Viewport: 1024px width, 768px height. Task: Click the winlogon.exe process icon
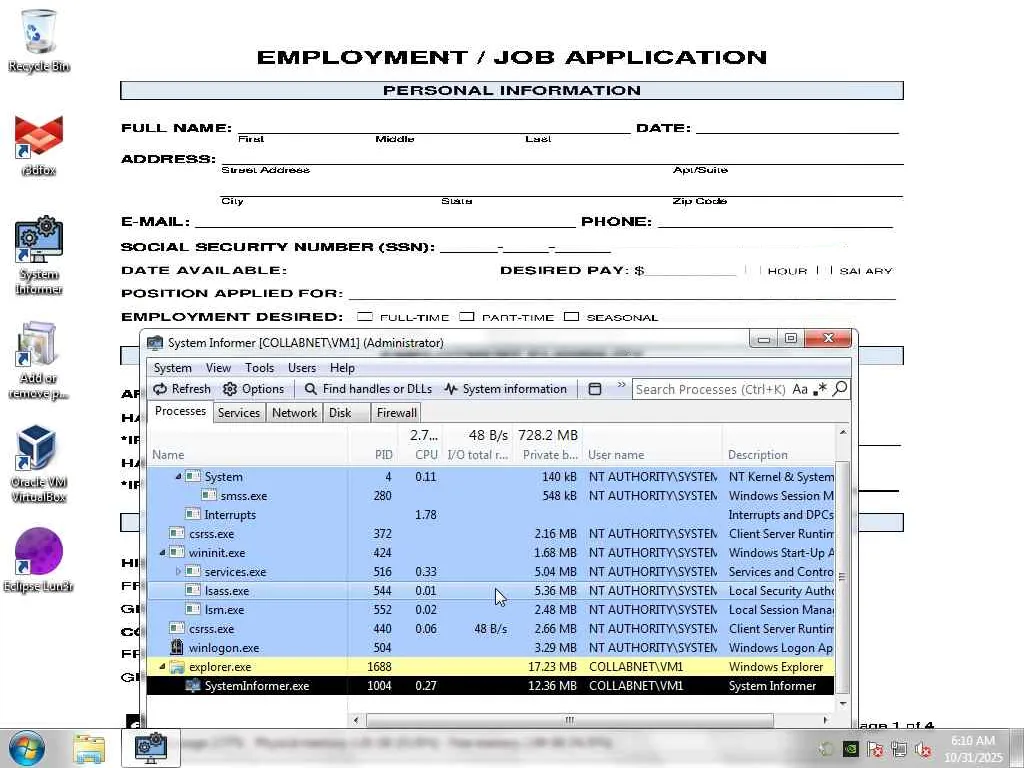177,647
